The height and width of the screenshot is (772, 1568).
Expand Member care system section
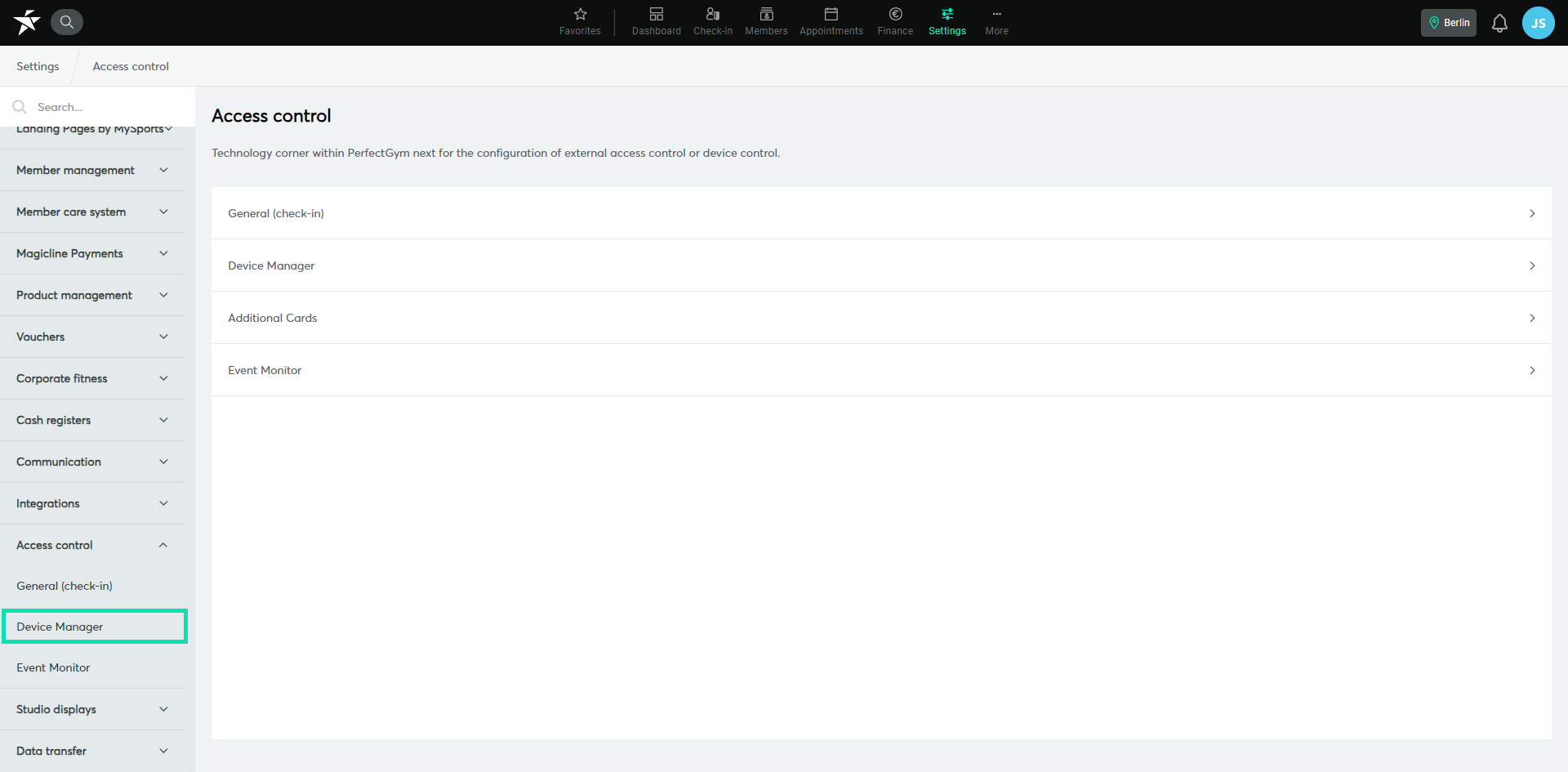click(x=92, y=212)
